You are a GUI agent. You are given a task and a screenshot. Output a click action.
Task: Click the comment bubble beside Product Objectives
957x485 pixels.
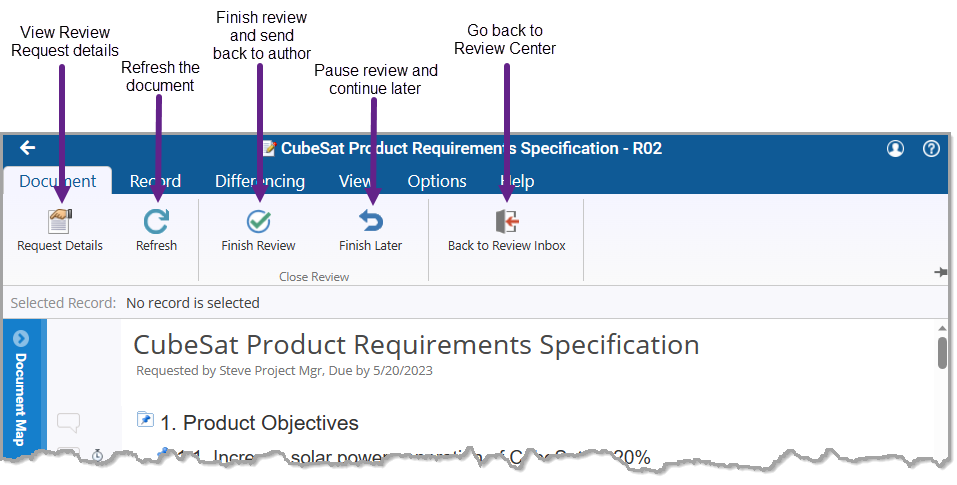coord(68,422)
